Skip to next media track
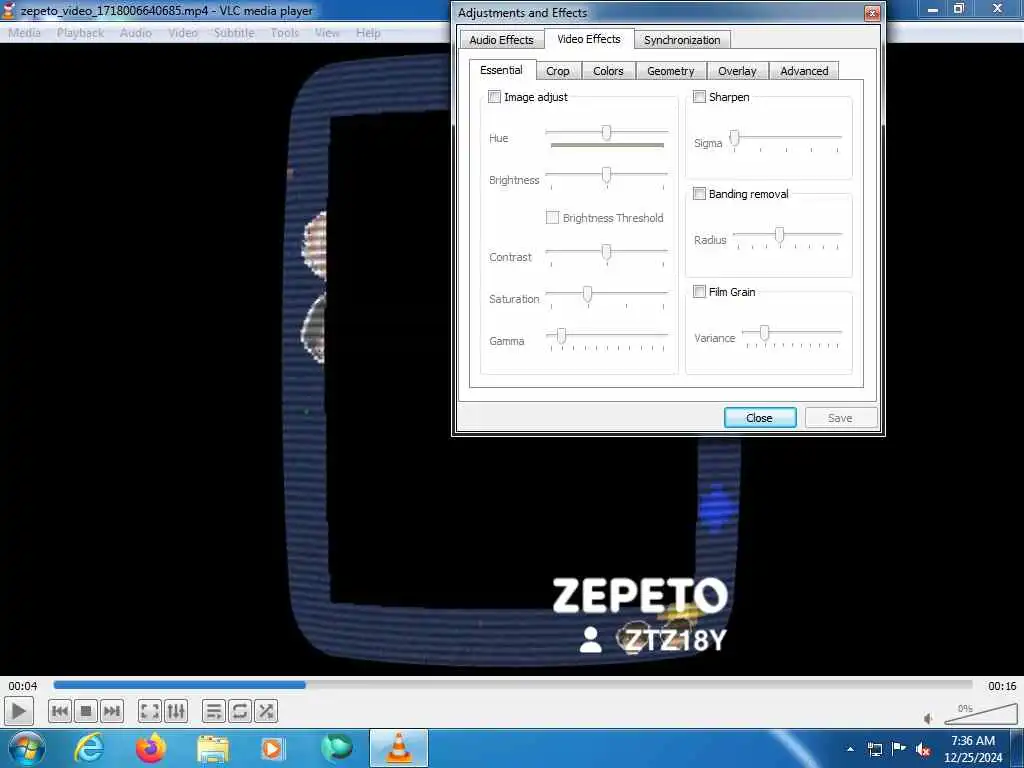Viewport: 1024px width, 768px height. tap(112, 711)
